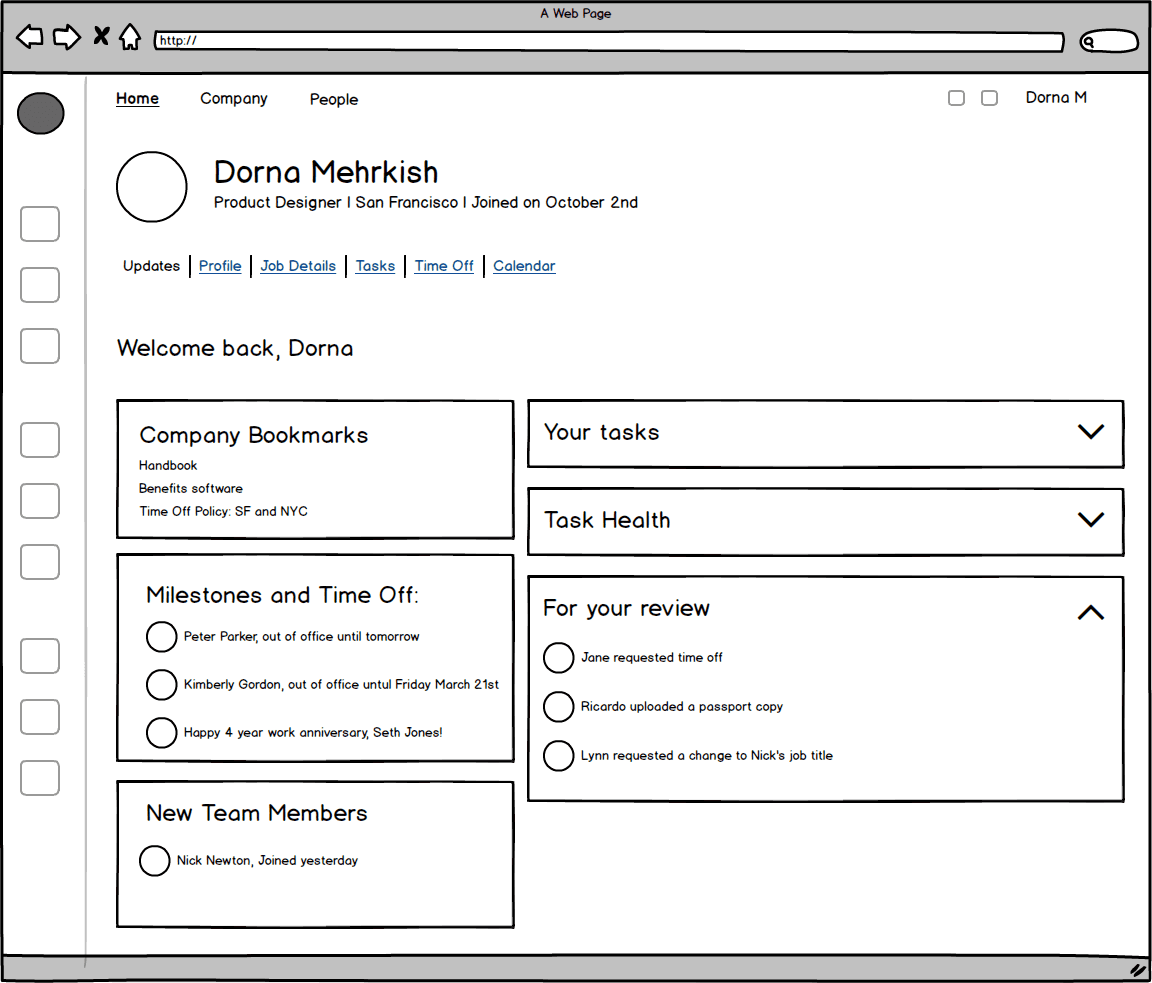Open the Profile tab link
The height and width of the screenshot is (983, 1152).
[x=220, y=266]
